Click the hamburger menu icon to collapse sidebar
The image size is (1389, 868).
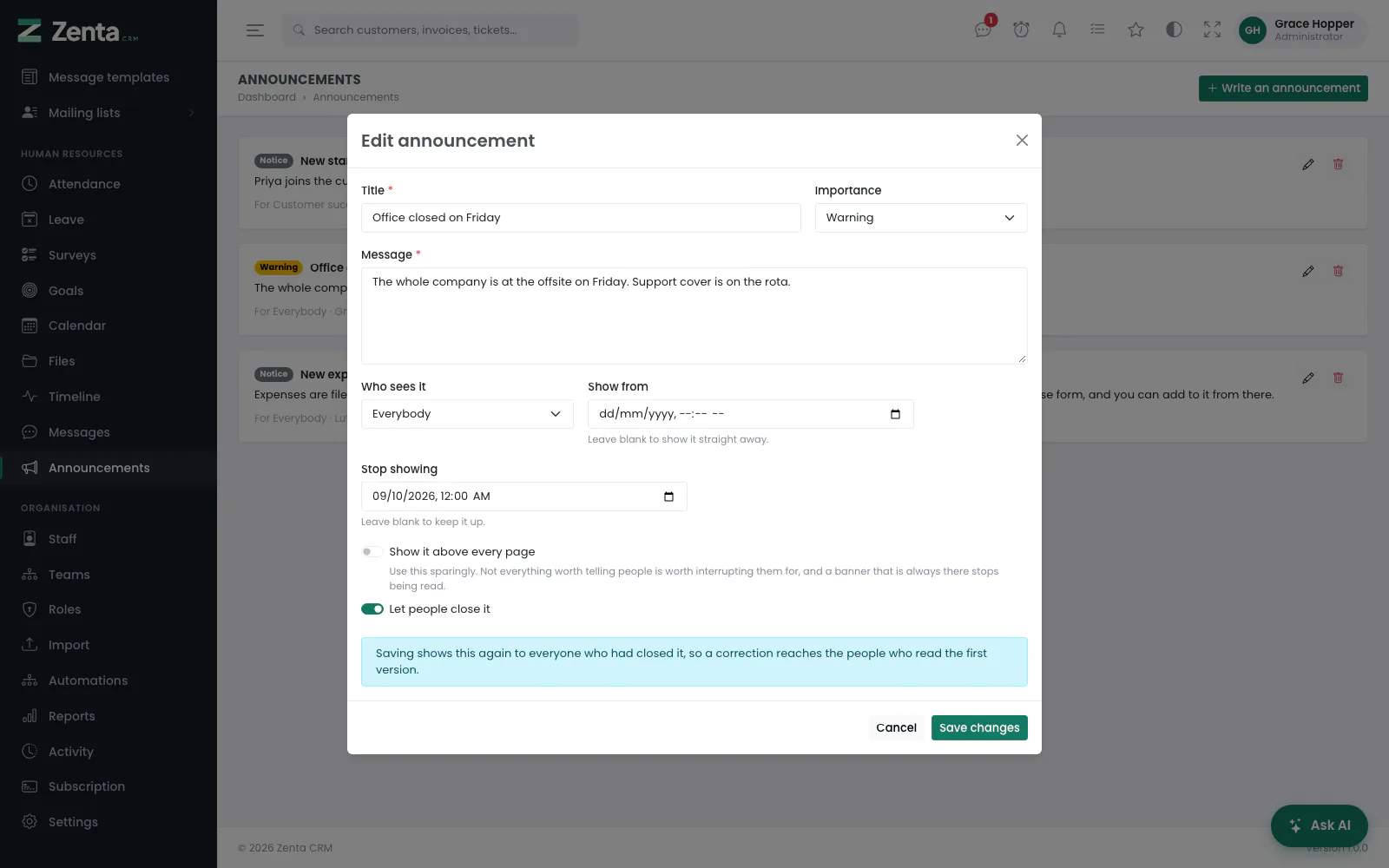click(x=254, y=30)
